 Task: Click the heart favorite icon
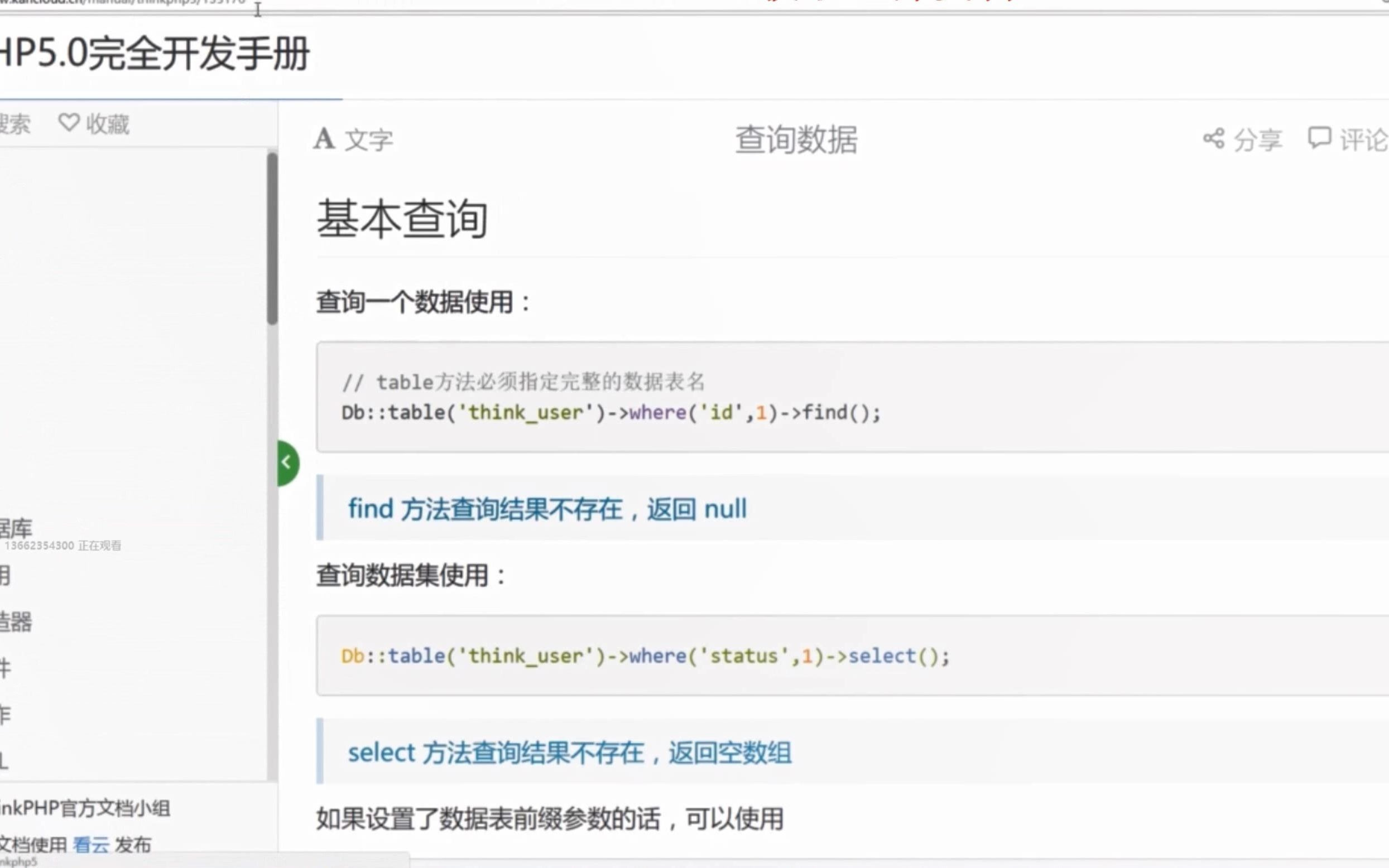(69, 122)
